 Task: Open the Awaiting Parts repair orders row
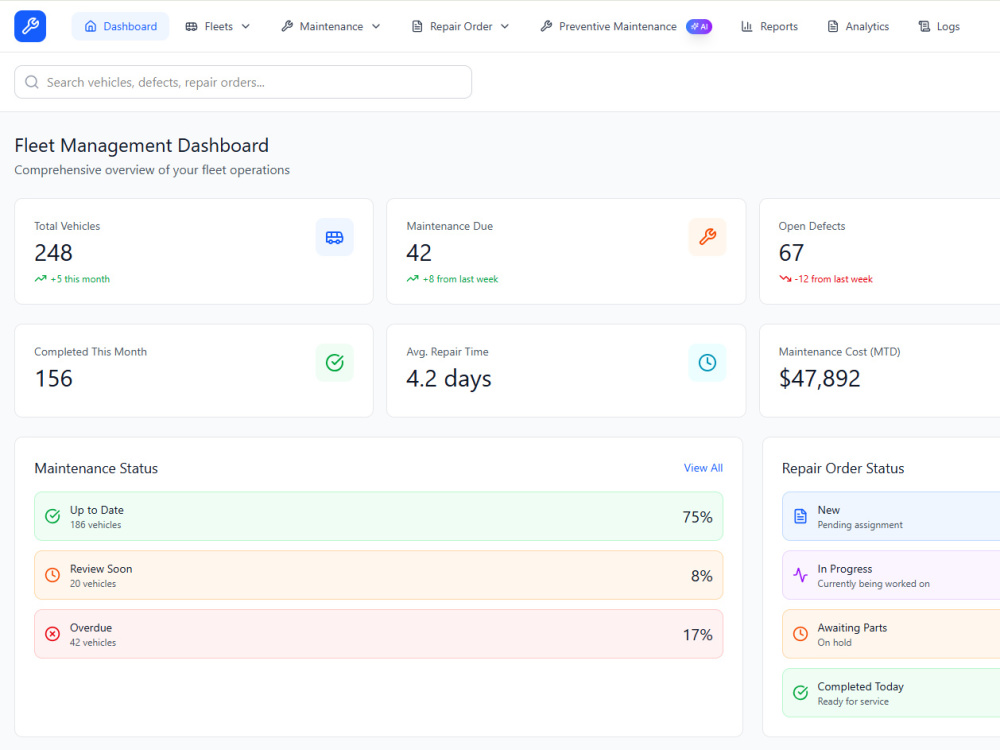click(x=891, y=634)
